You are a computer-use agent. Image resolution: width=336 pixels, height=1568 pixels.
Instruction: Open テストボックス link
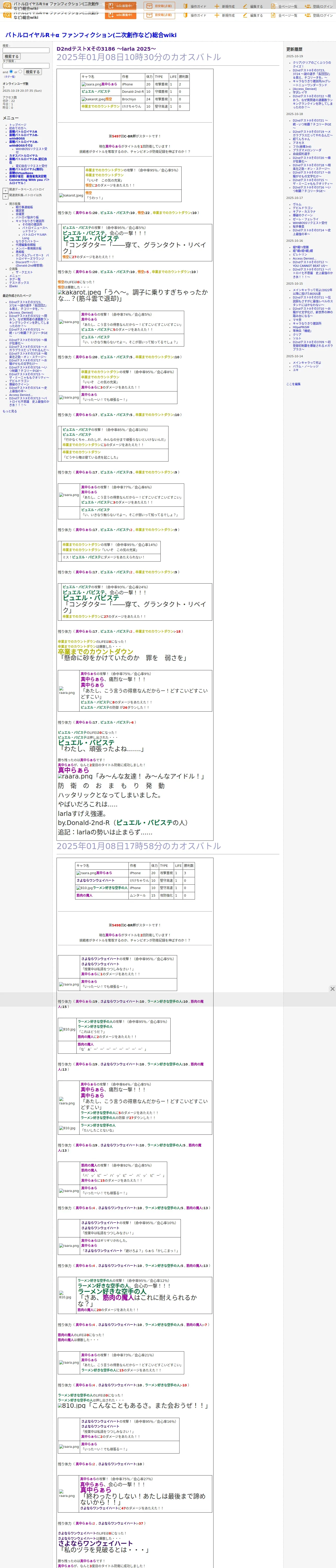(x=19, y=283)
